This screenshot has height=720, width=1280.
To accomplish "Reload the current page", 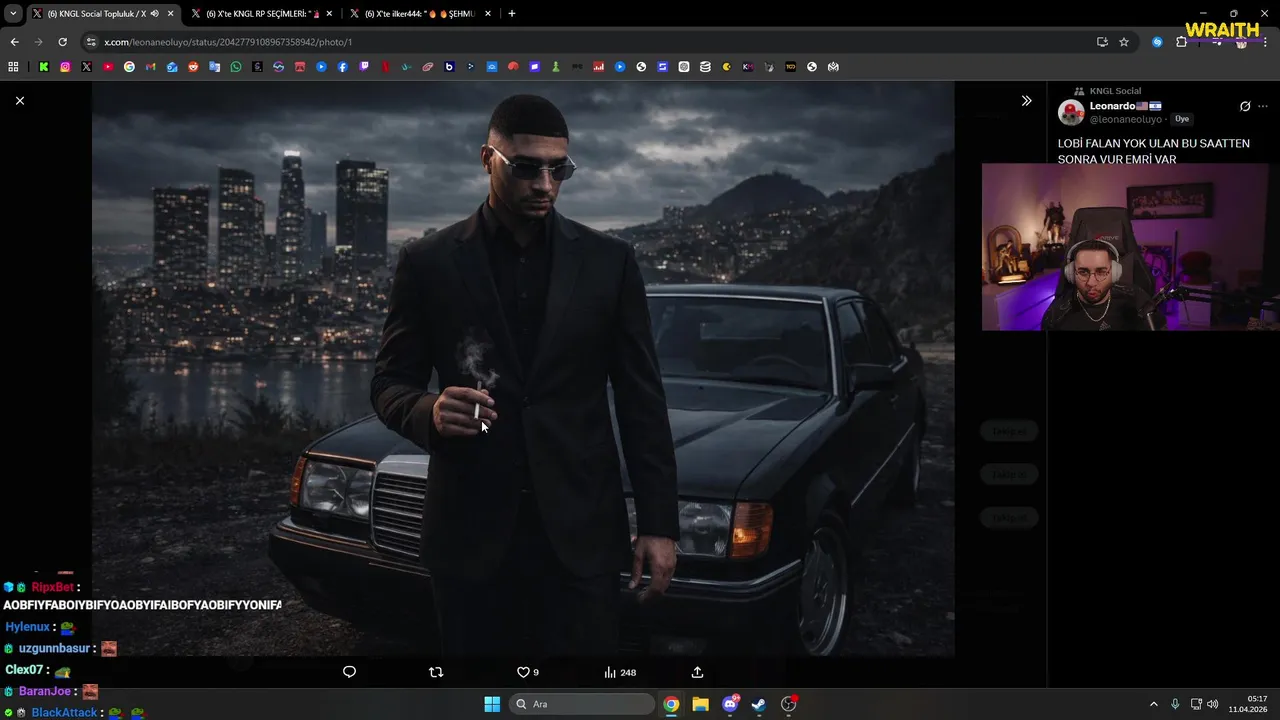I will click(x=62, y=42).
